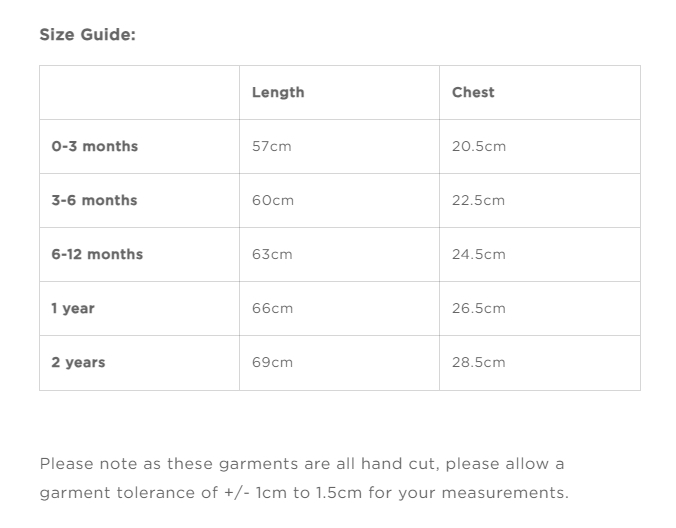The height and width of the screenshot is (528, 676).
Task: Click the 22.5cm chest value
Action: coord(478,200)
